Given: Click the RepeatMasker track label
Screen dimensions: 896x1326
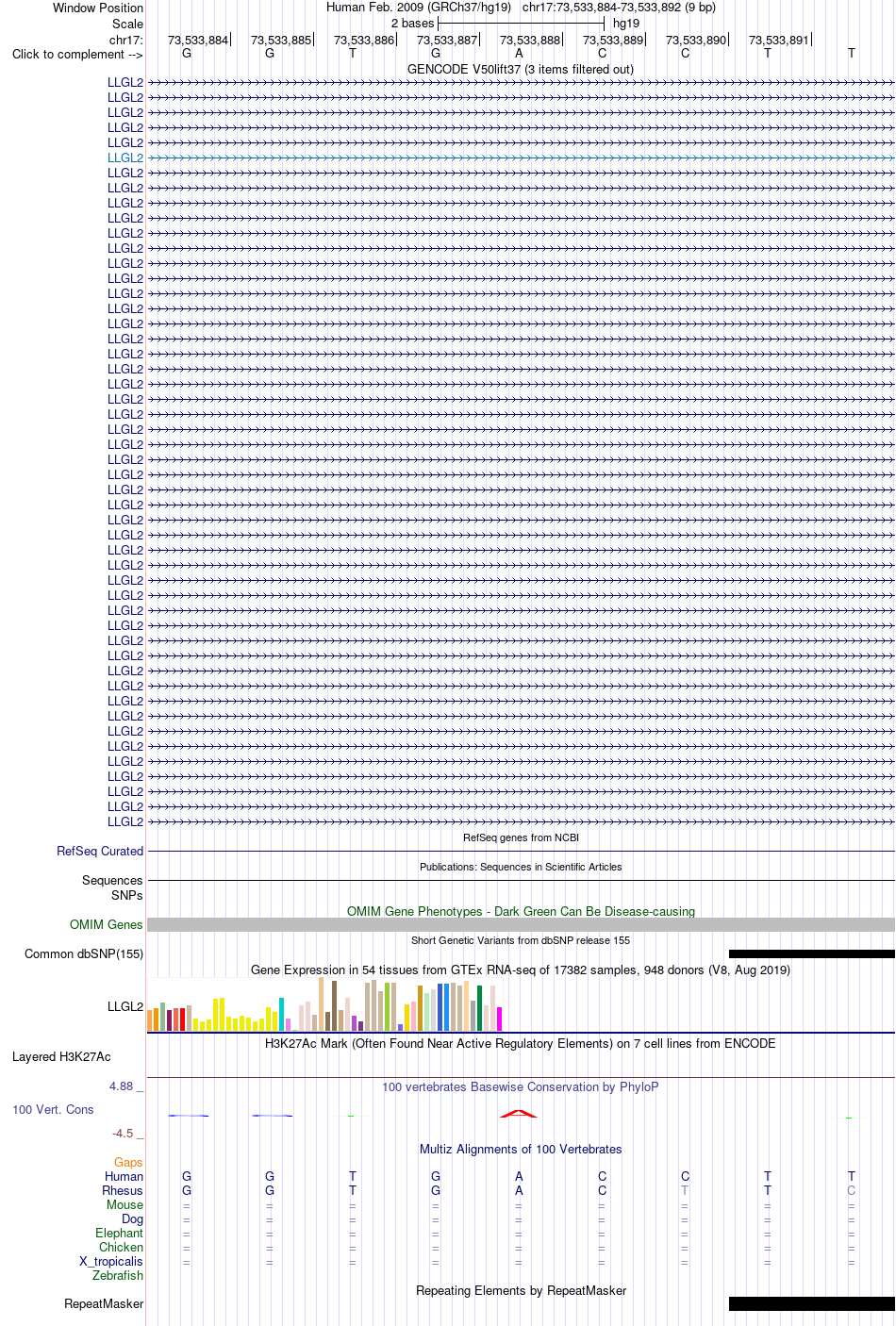Looking at the screenshot, I should click(x=104, y=1304).
